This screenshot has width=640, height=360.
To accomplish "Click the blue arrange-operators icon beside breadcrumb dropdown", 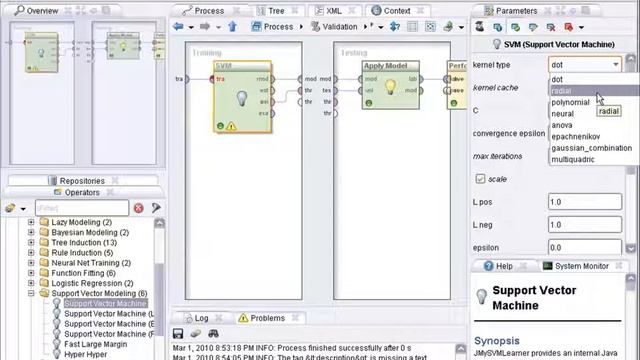I will [x=395, y=27].
